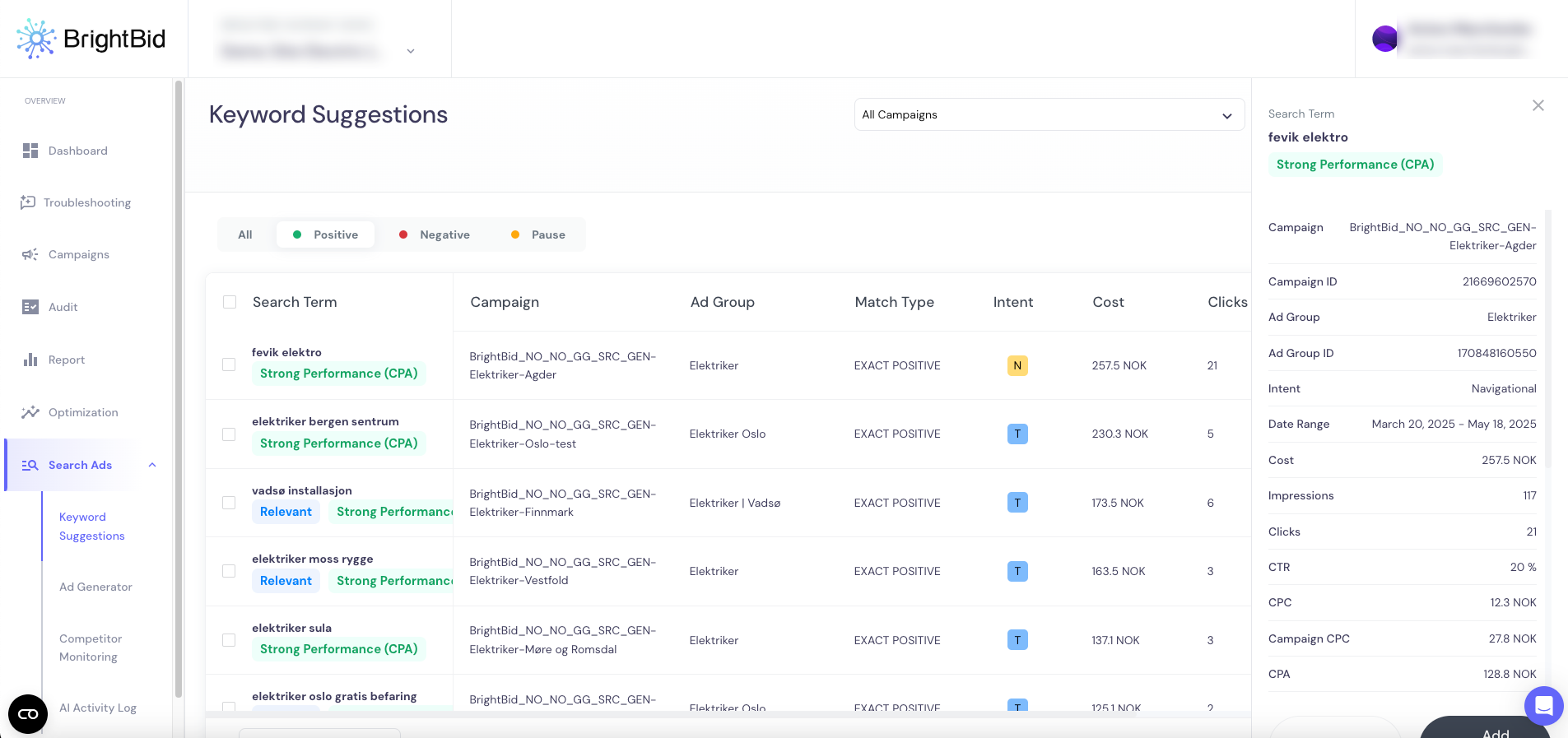Click the Elektriker | Vadsø ad group cell
This screenshot has width=1568, height=738.
click(x=735, y=503)
